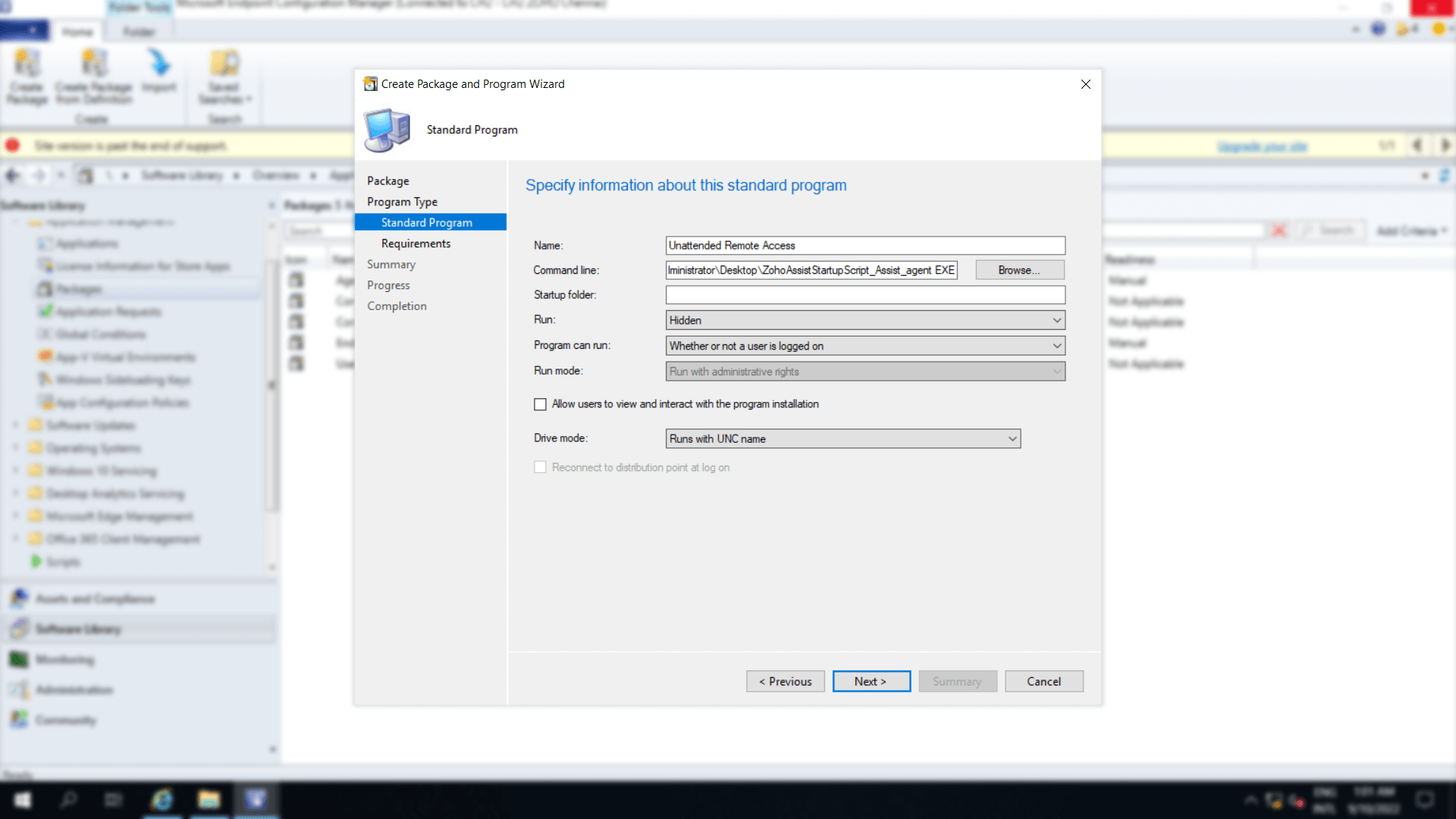Viewport: 1456px width, 819px height.
Task: Click the Windows Start button
Action: point(23,799)
